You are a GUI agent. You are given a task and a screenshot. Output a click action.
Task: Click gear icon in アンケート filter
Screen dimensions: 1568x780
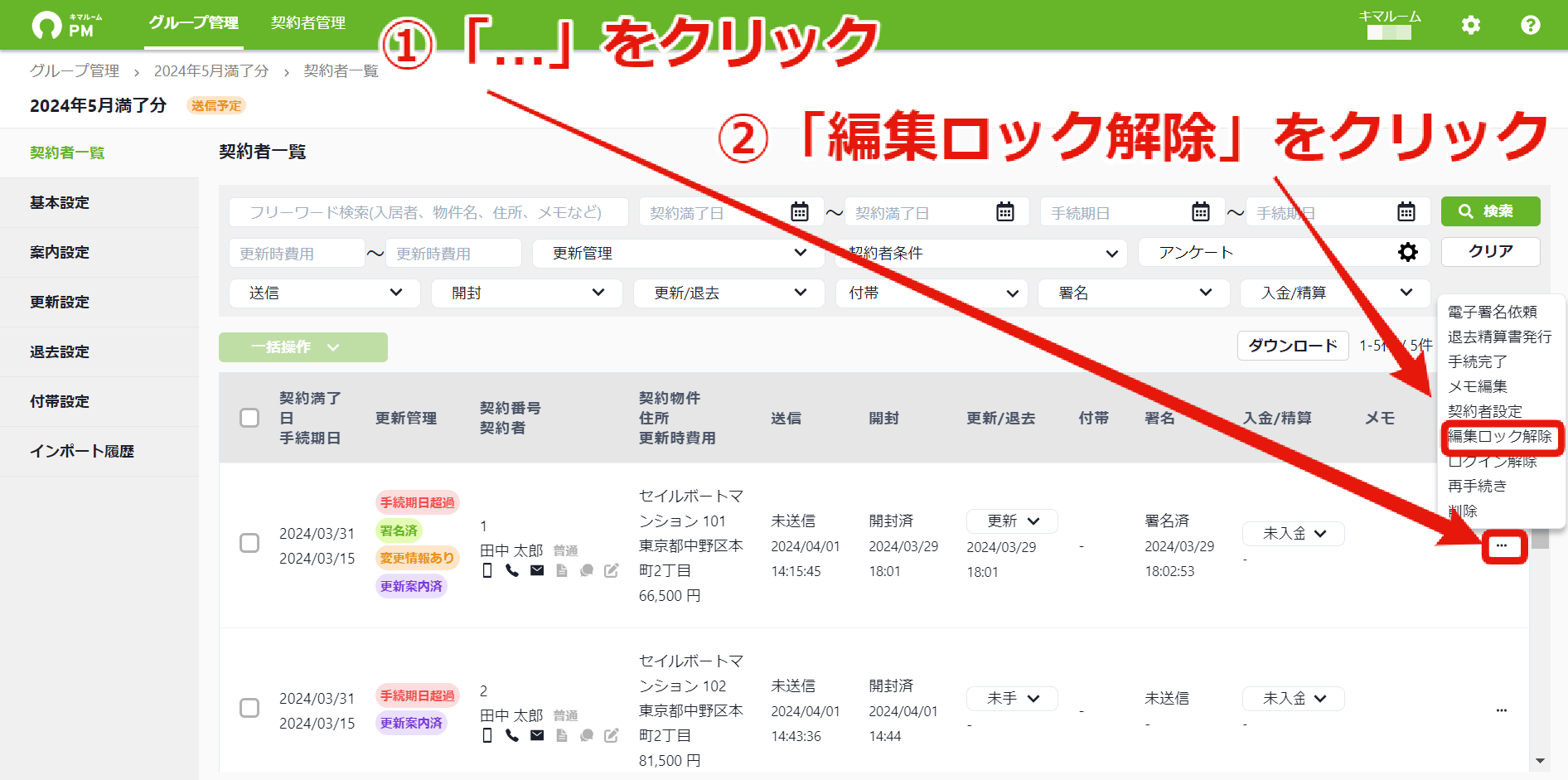coord(1408,252)
